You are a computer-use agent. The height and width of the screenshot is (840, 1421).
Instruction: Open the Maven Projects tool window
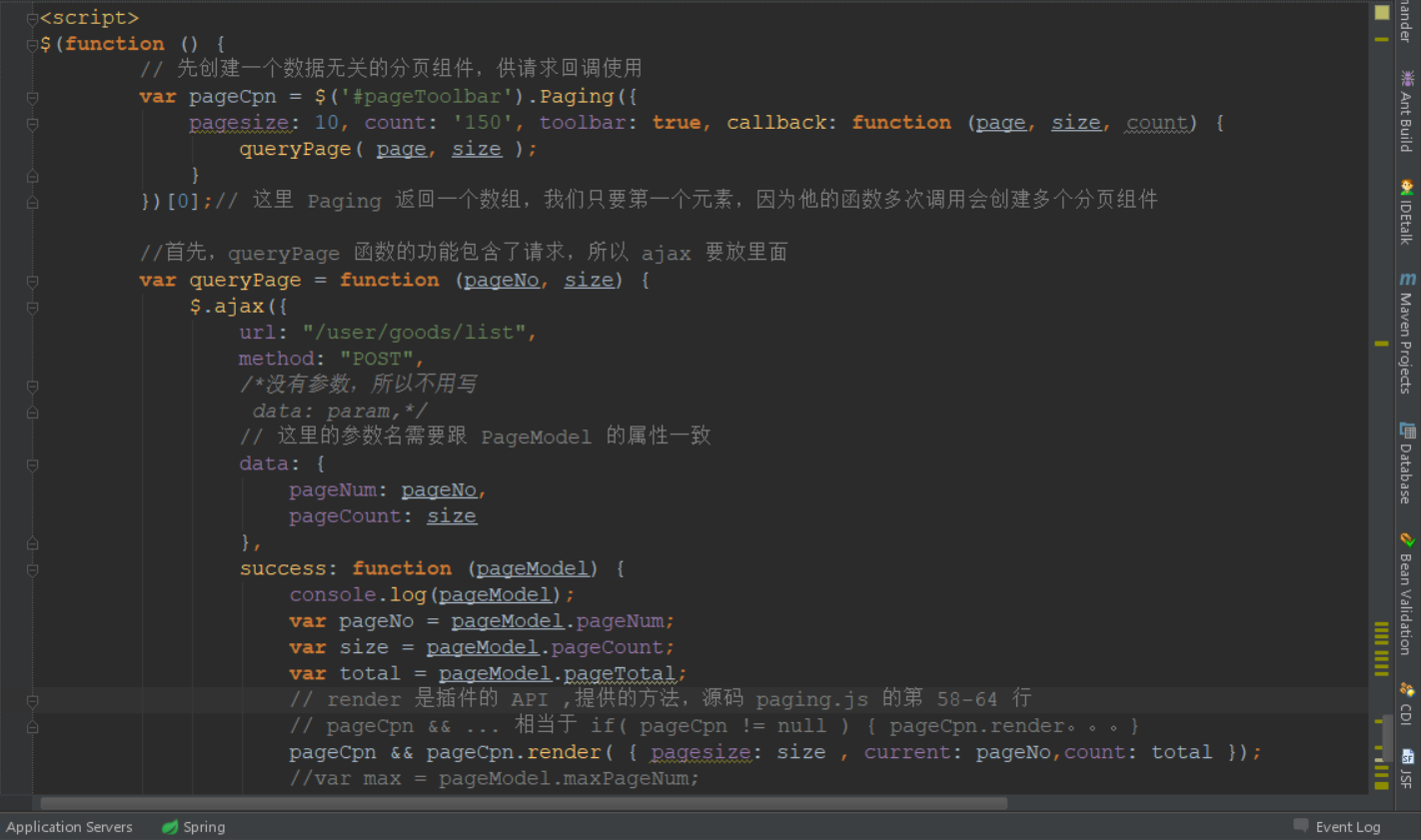[x=1407, y=332]
